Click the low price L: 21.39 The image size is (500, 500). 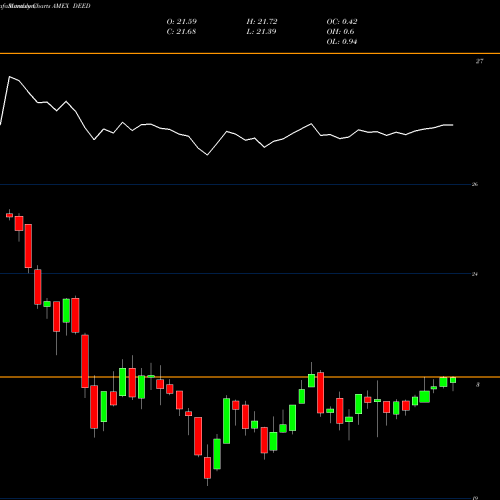click(x=261, y=32)
